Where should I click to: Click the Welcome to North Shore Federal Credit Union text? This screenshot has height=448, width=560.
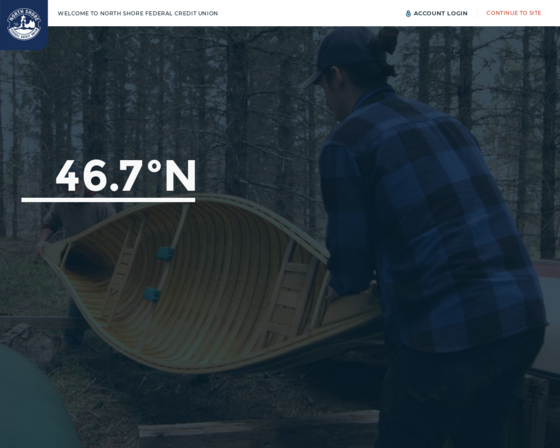coord(138,14)
